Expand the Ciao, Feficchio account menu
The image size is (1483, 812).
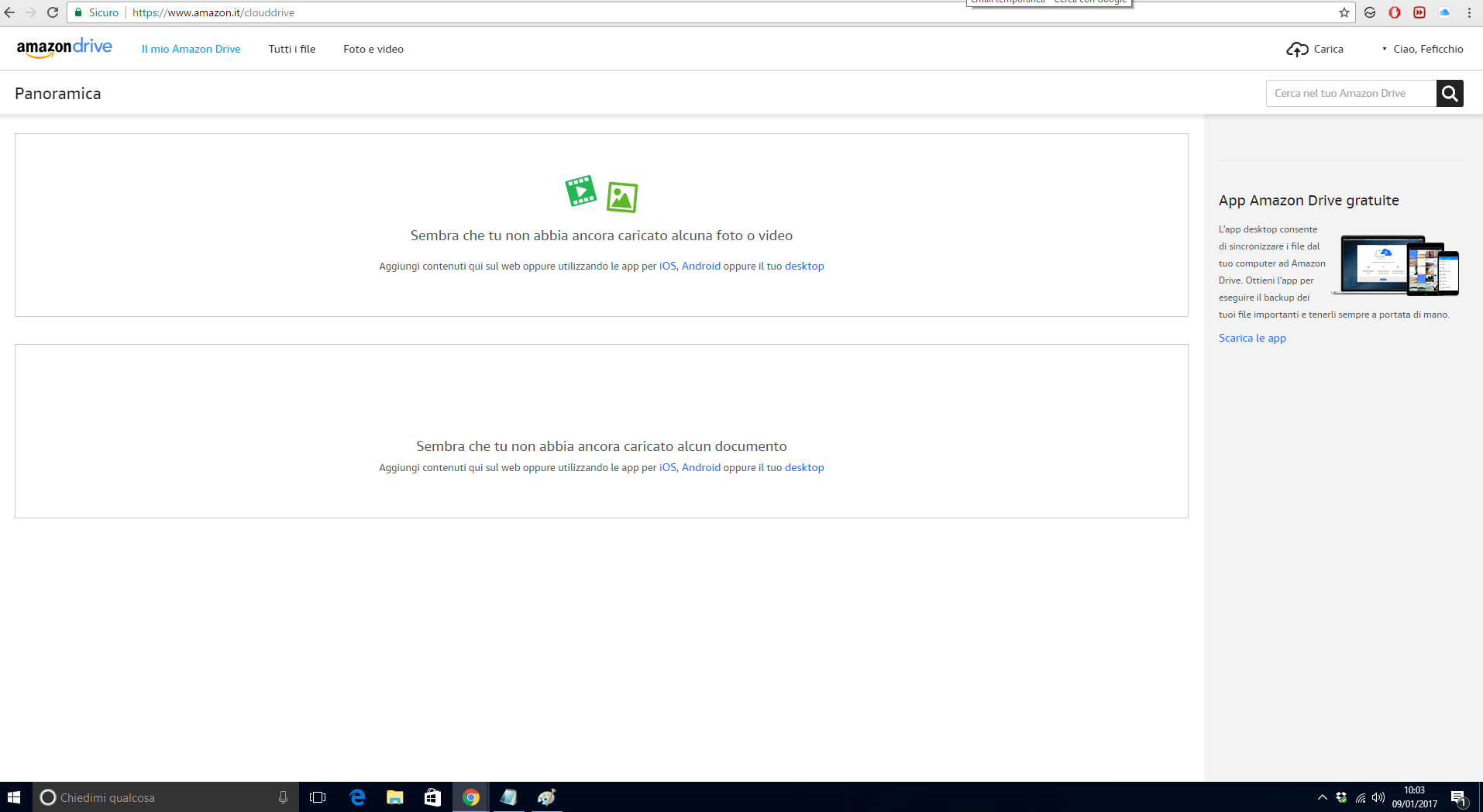pyautogui.click(x=1423, y=49)
